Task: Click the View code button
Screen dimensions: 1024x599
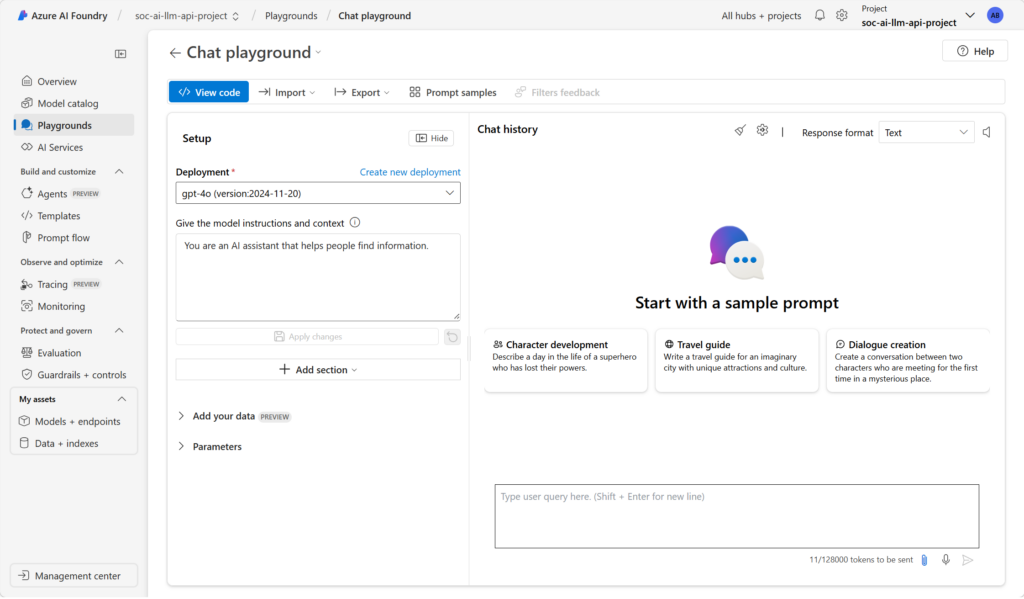Action: click(209, 92)
